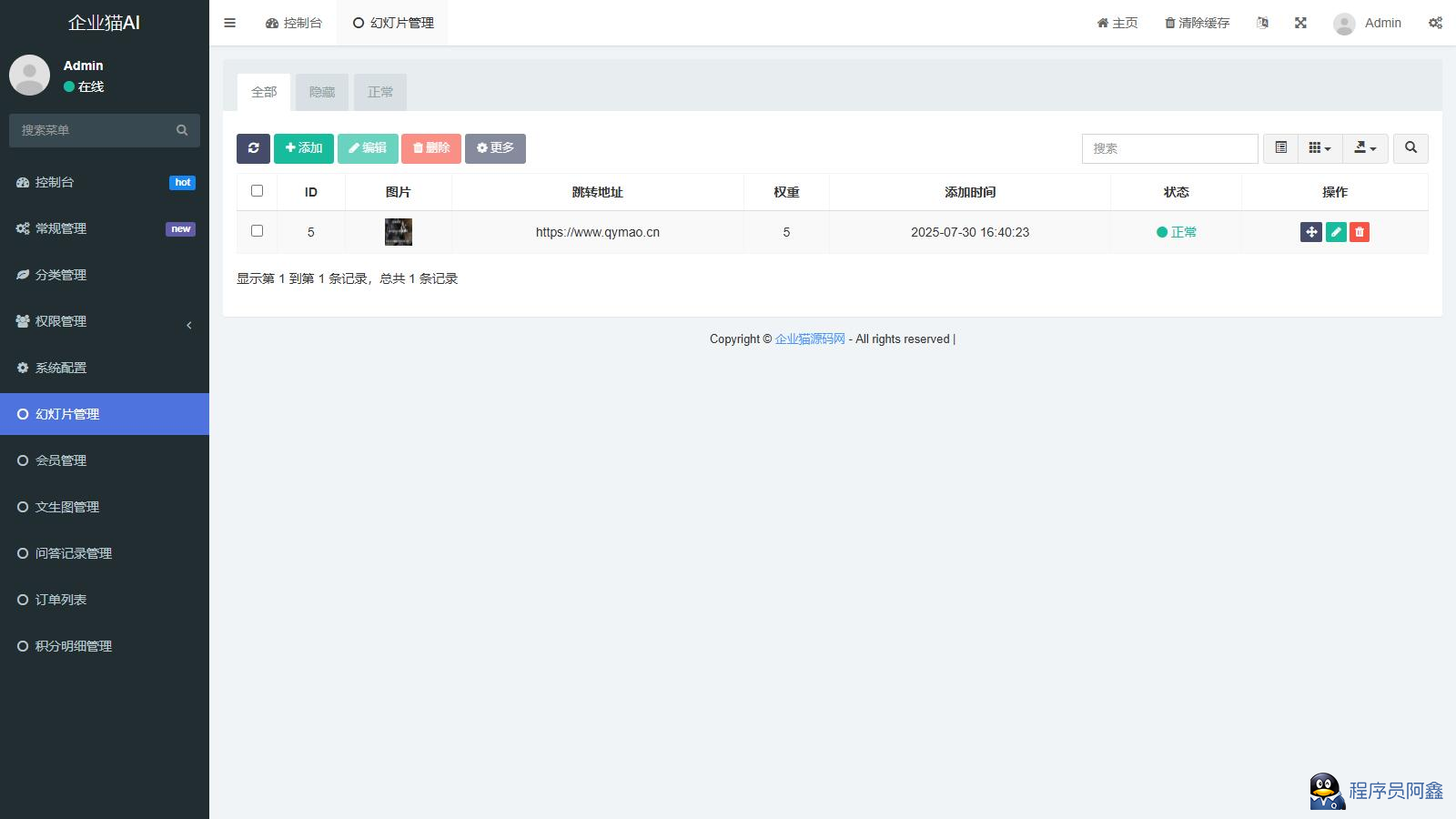Click the Admin avatar in top header
Screen dimensions: 1456x819
pyautogui.click(x=1344, y=24)
